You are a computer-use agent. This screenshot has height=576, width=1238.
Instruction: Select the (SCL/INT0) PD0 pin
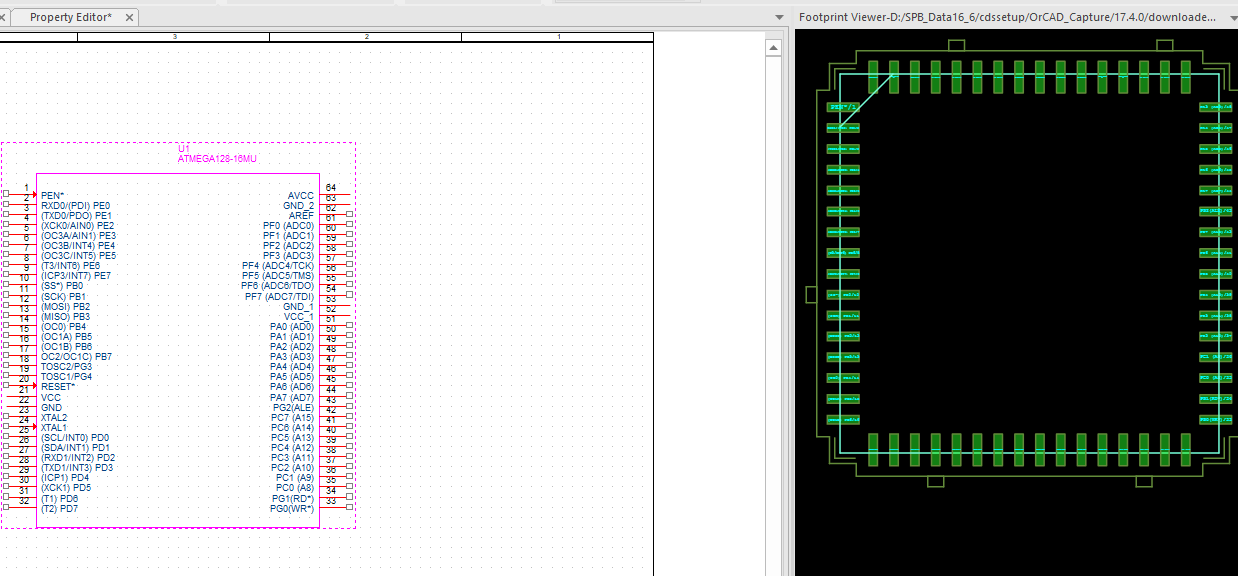pyautogui.click(x=75, y=438)
